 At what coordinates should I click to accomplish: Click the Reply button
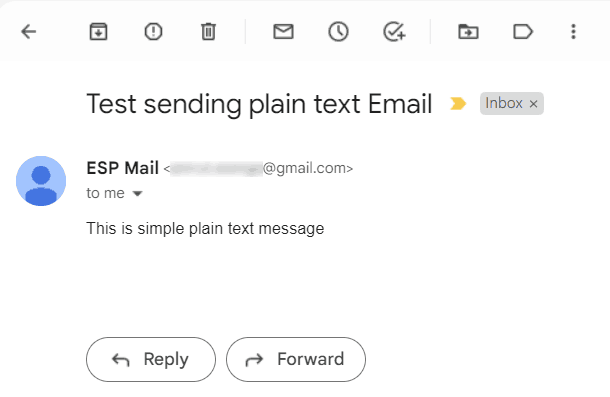(151, 359)
